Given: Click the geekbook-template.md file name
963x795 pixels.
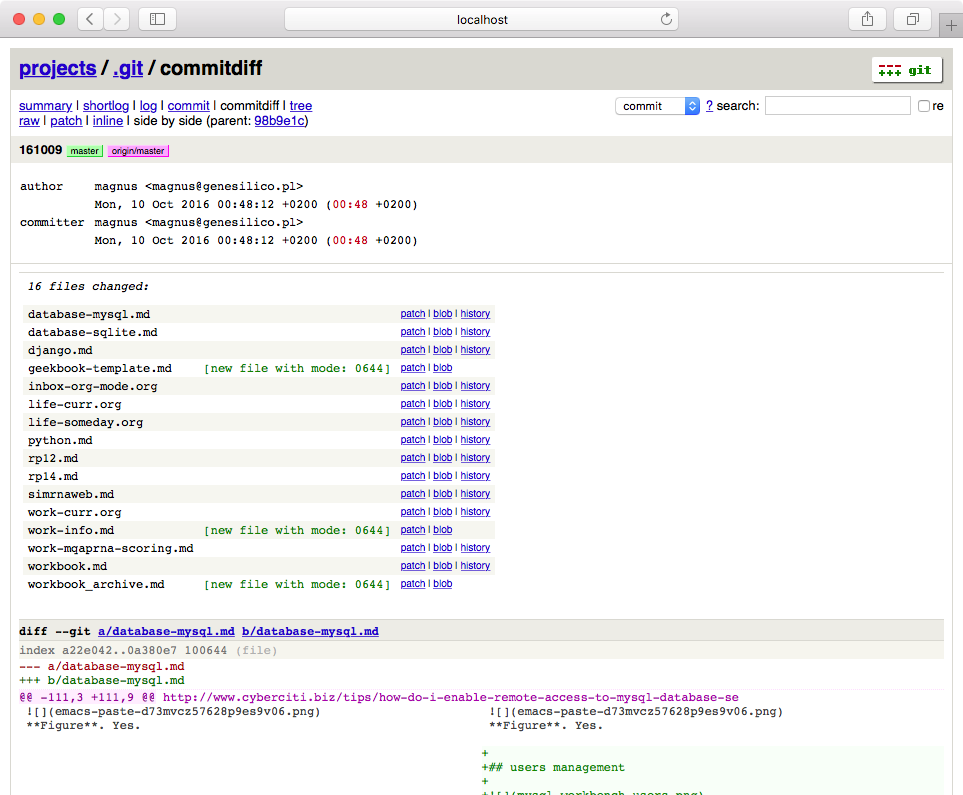Looking at the screenshot, I should coord(99,369).
